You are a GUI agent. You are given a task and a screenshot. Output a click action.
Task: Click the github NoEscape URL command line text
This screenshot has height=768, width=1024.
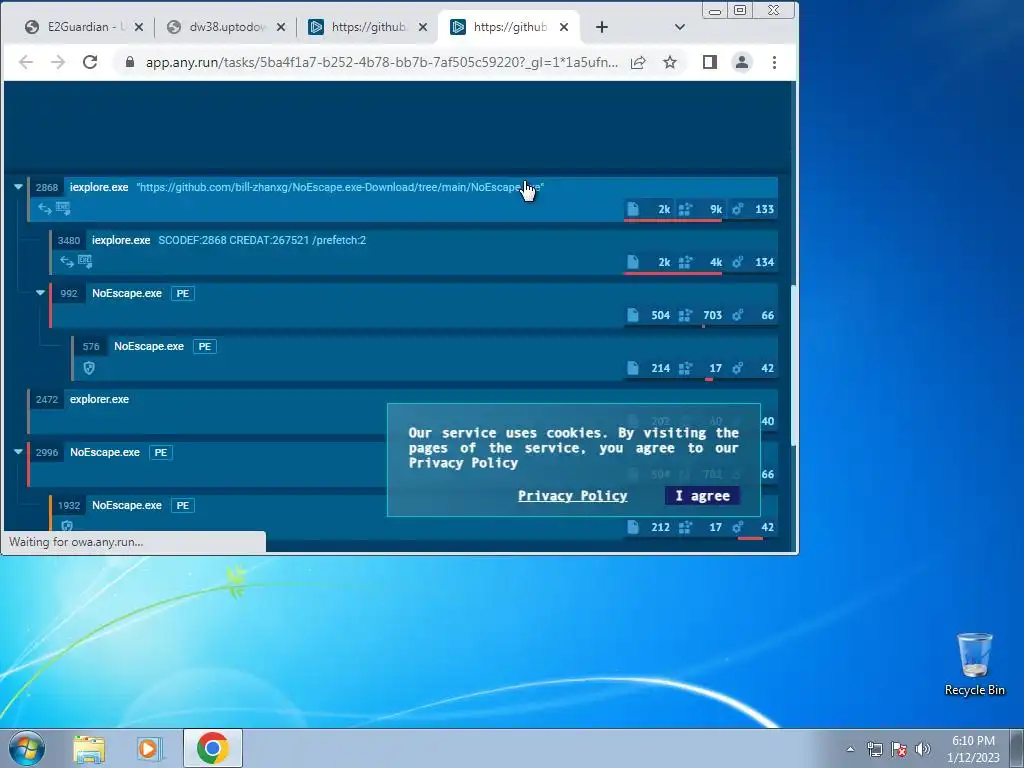[x=340, y=187]
